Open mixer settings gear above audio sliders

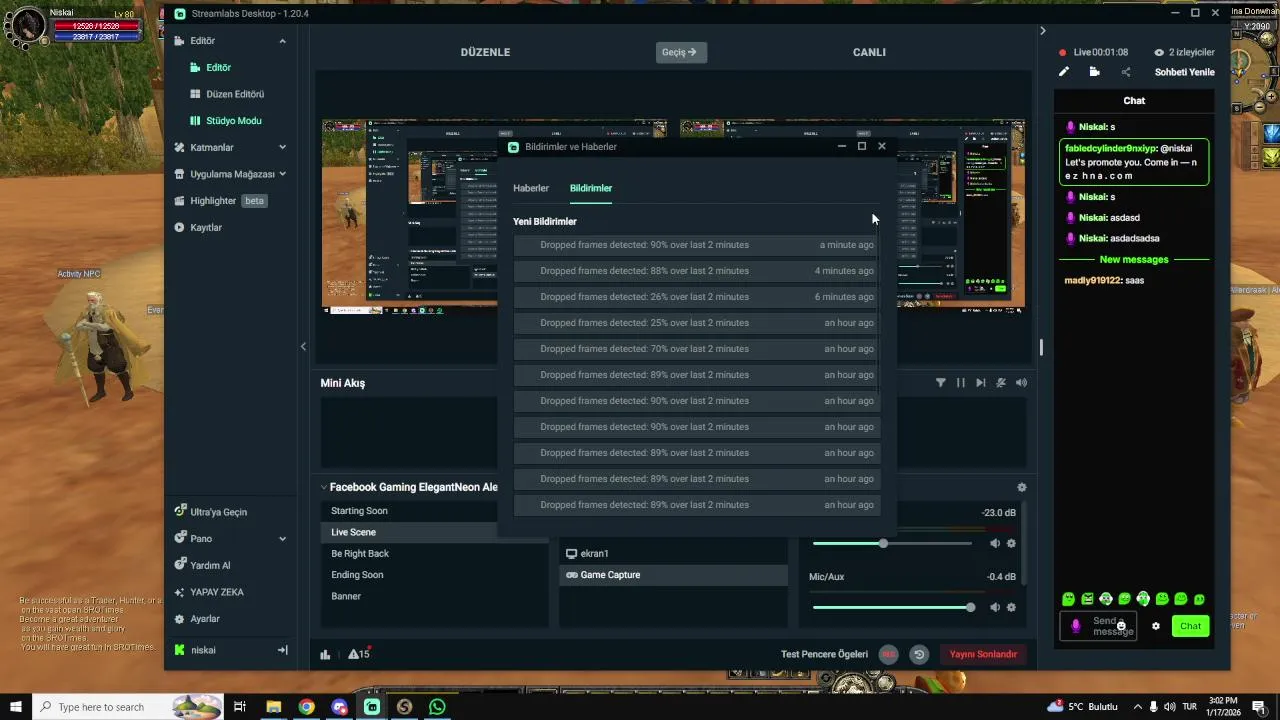(x=1021, y=487)
